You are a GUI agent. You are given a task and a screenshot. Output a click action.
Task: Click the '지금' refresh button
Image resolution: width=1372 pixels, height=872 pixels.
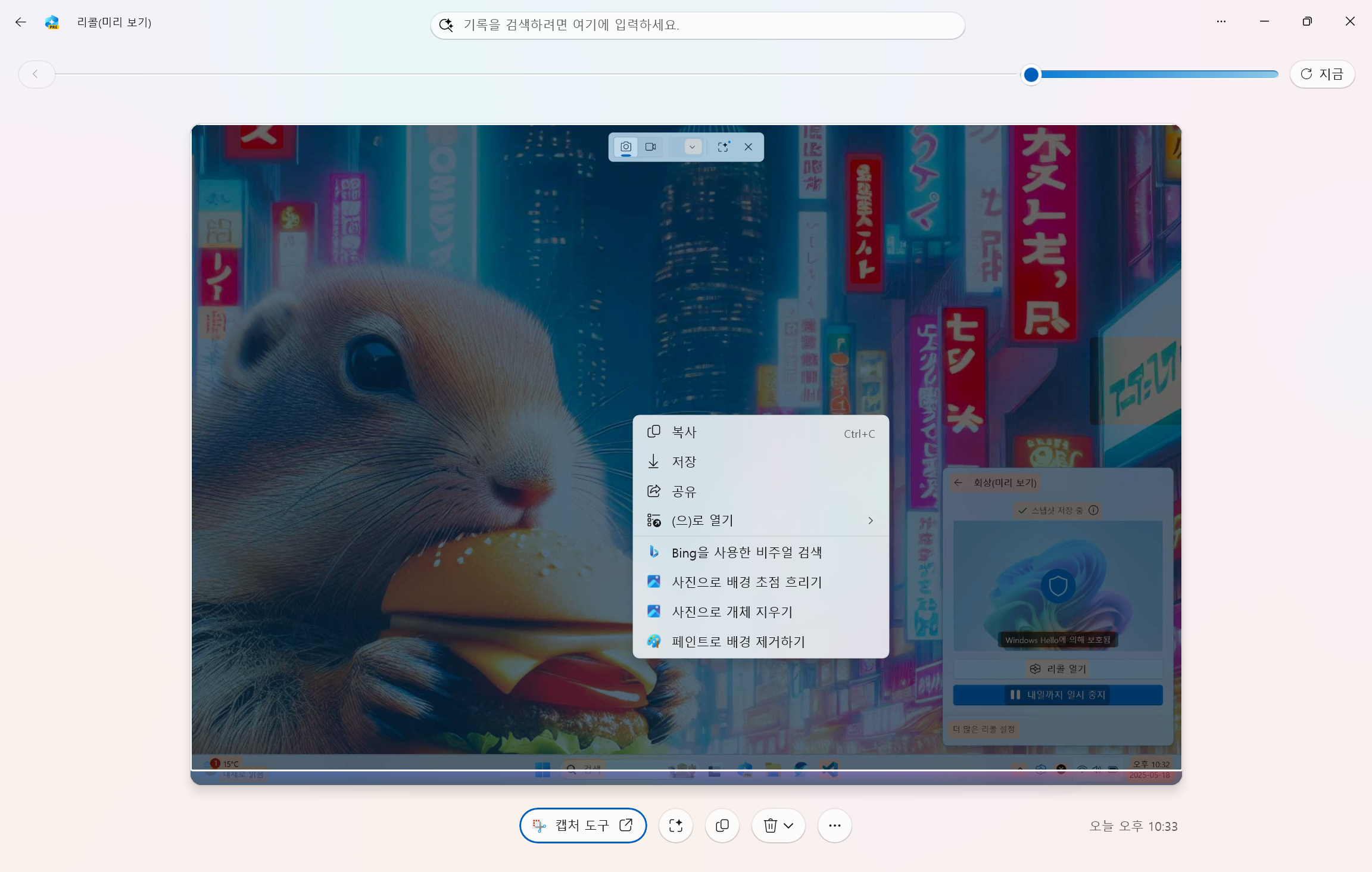pyautogui.click(x=1322, y=74)
